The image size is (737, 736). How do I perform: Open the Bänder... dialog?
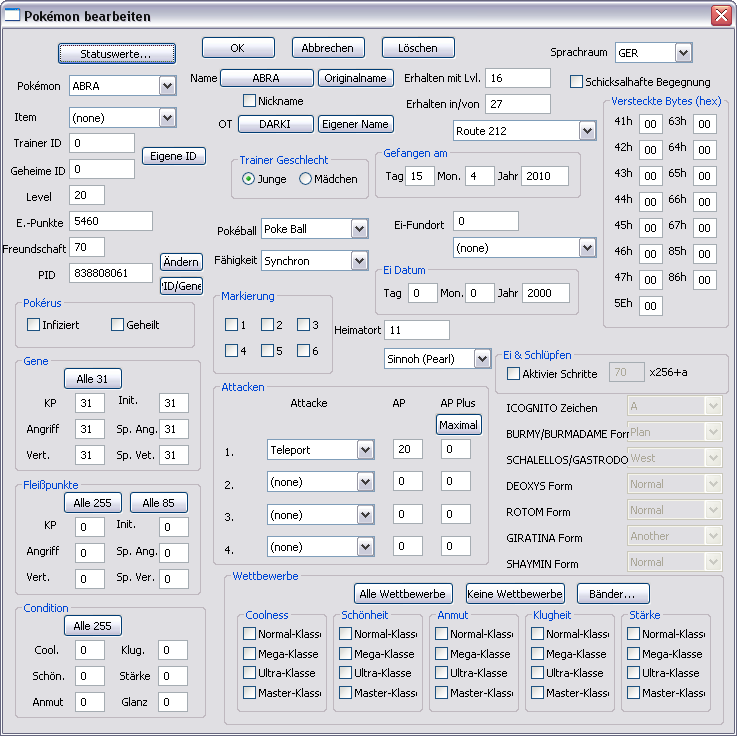tap(613, 594)
